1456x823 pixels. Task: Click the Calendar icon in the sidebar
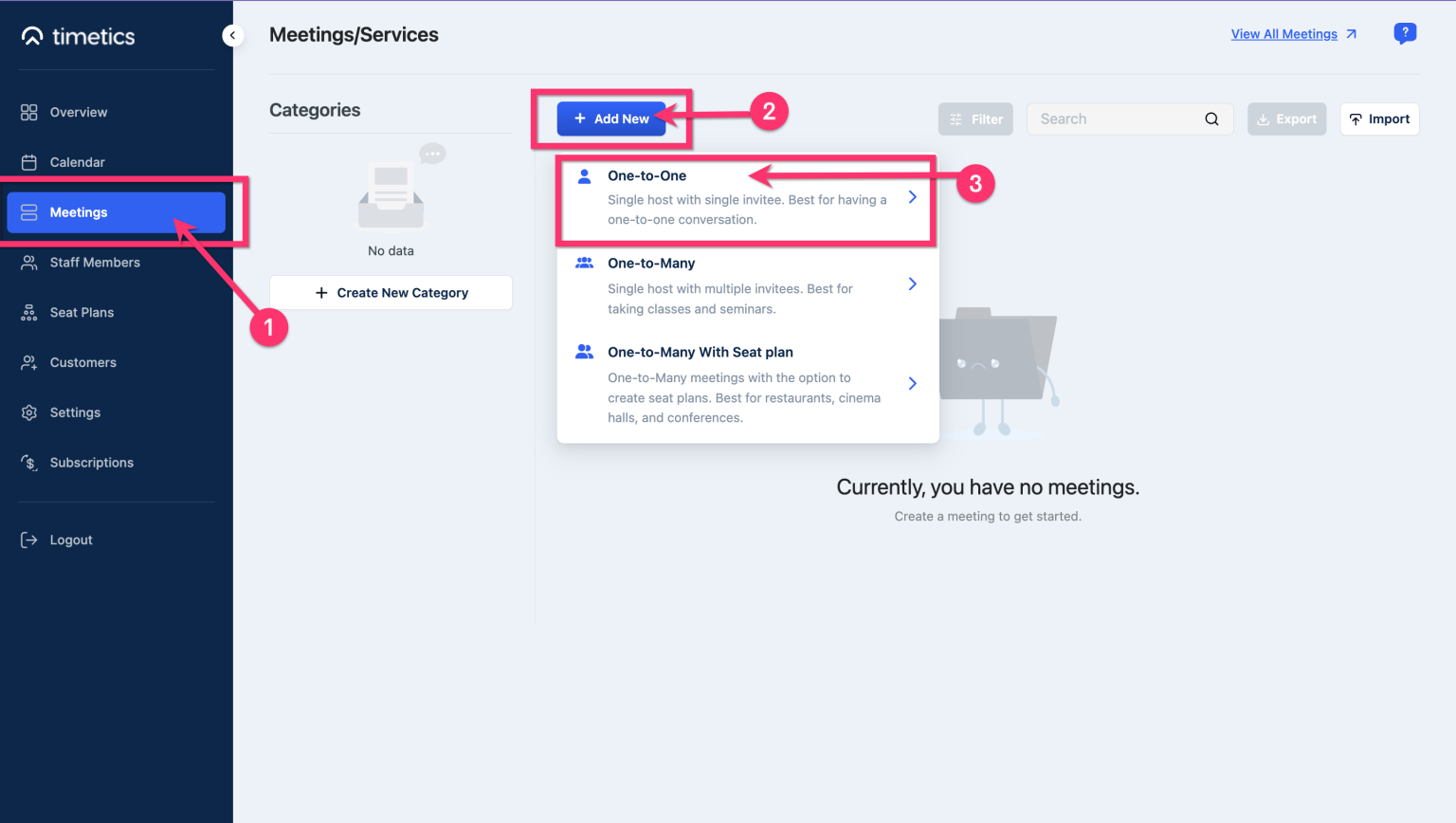coord(29,162)
